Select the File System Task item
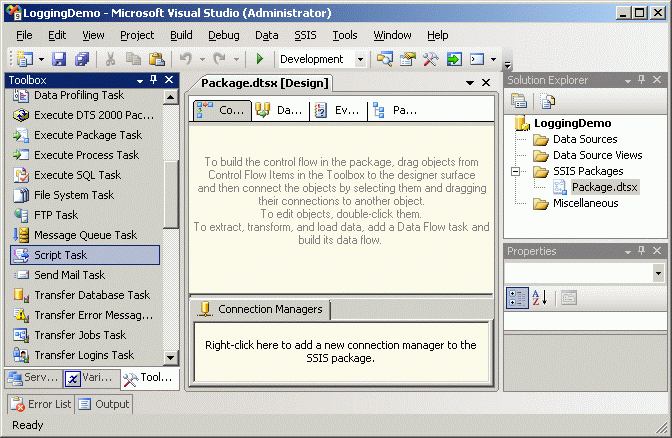This screenshot has height=438, width=672. click(86, 195)
